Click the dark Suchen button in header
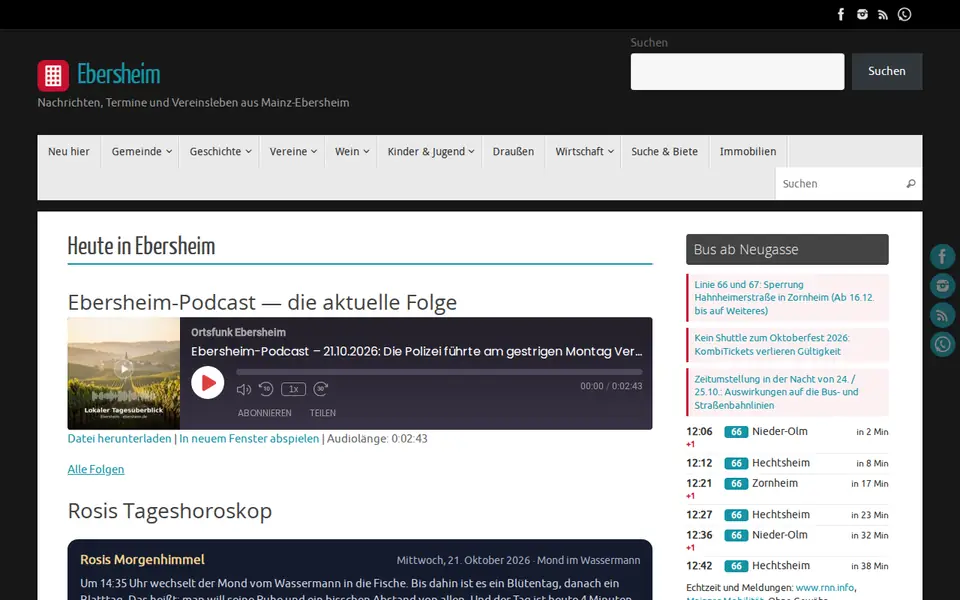This screenshot has width=960, height=600. (x=887, y=71)
